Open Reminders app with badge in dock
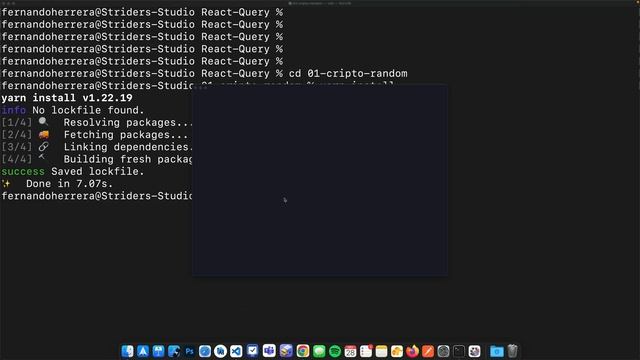This screenshot has height=360, width=640. coord(366,351)
